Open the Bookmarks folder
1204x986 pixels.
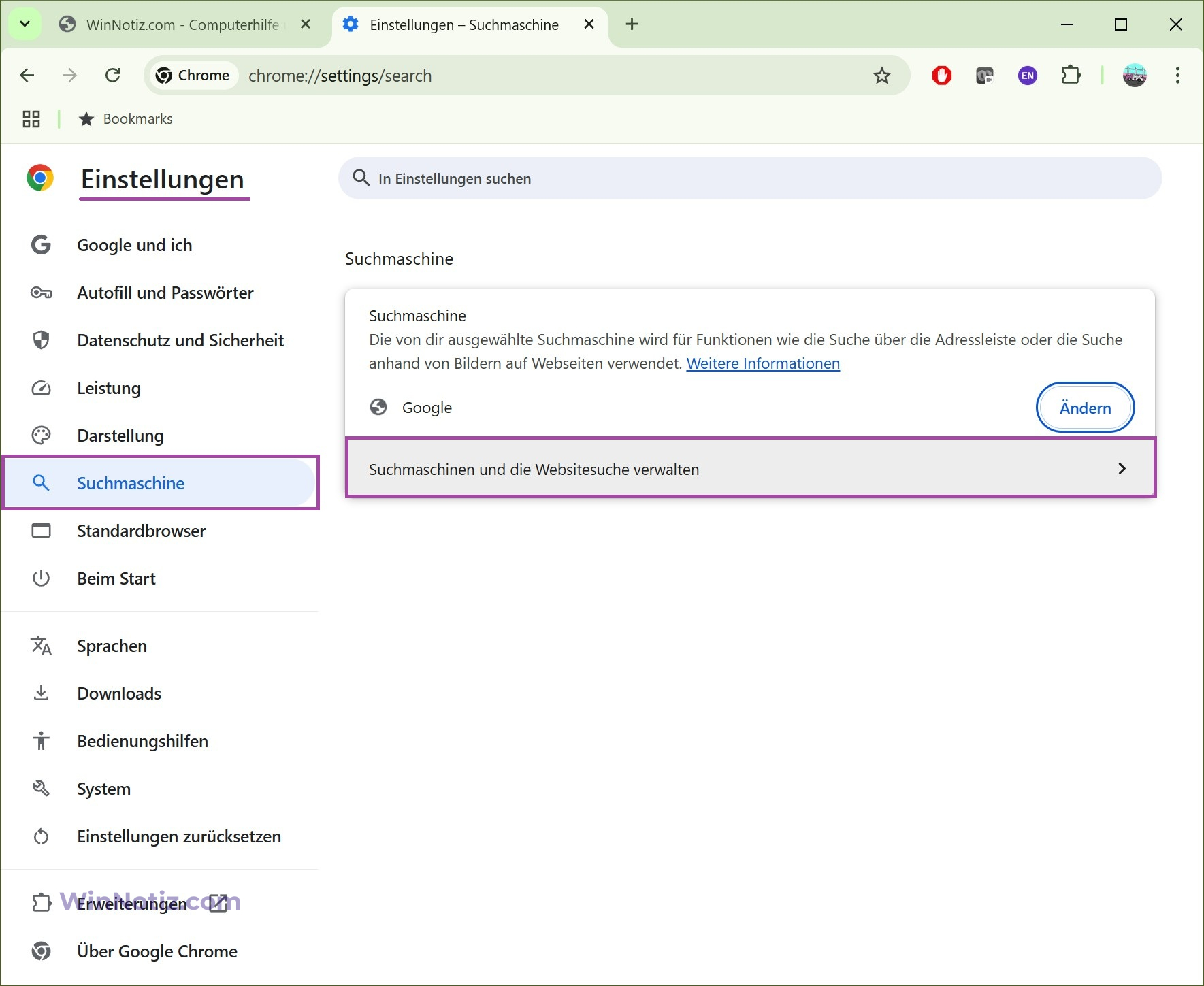pyautogui.click(x=126, y=119)
